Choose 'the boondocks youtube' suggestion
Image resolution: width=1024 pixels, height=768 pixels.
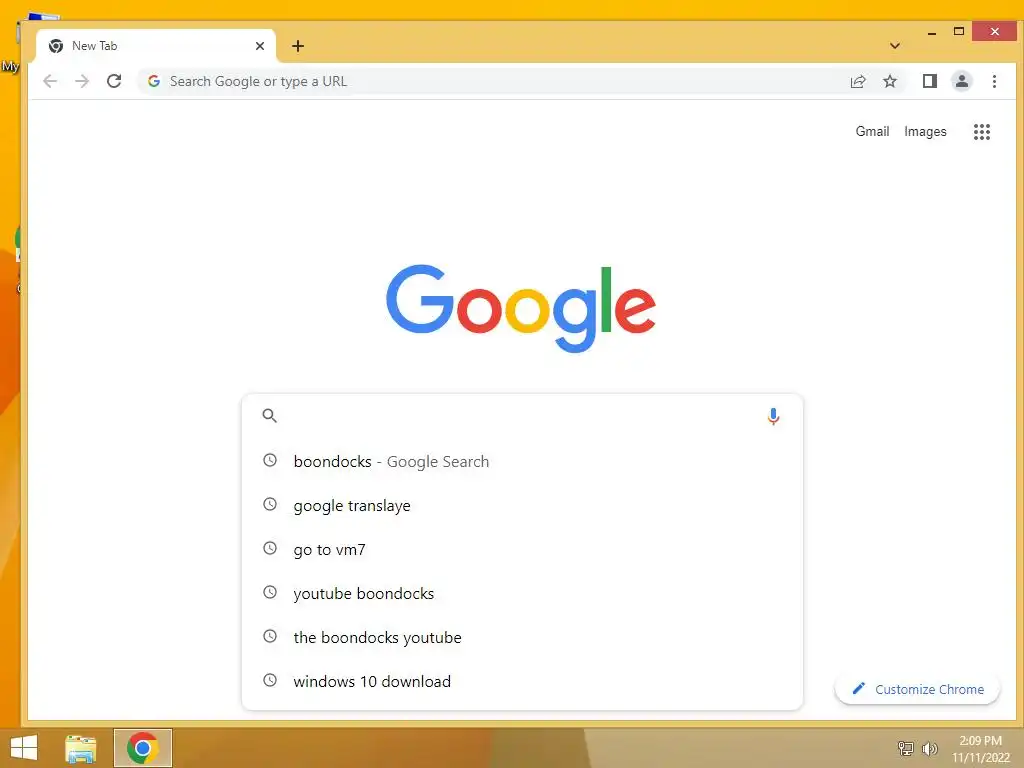pos(522,637)
